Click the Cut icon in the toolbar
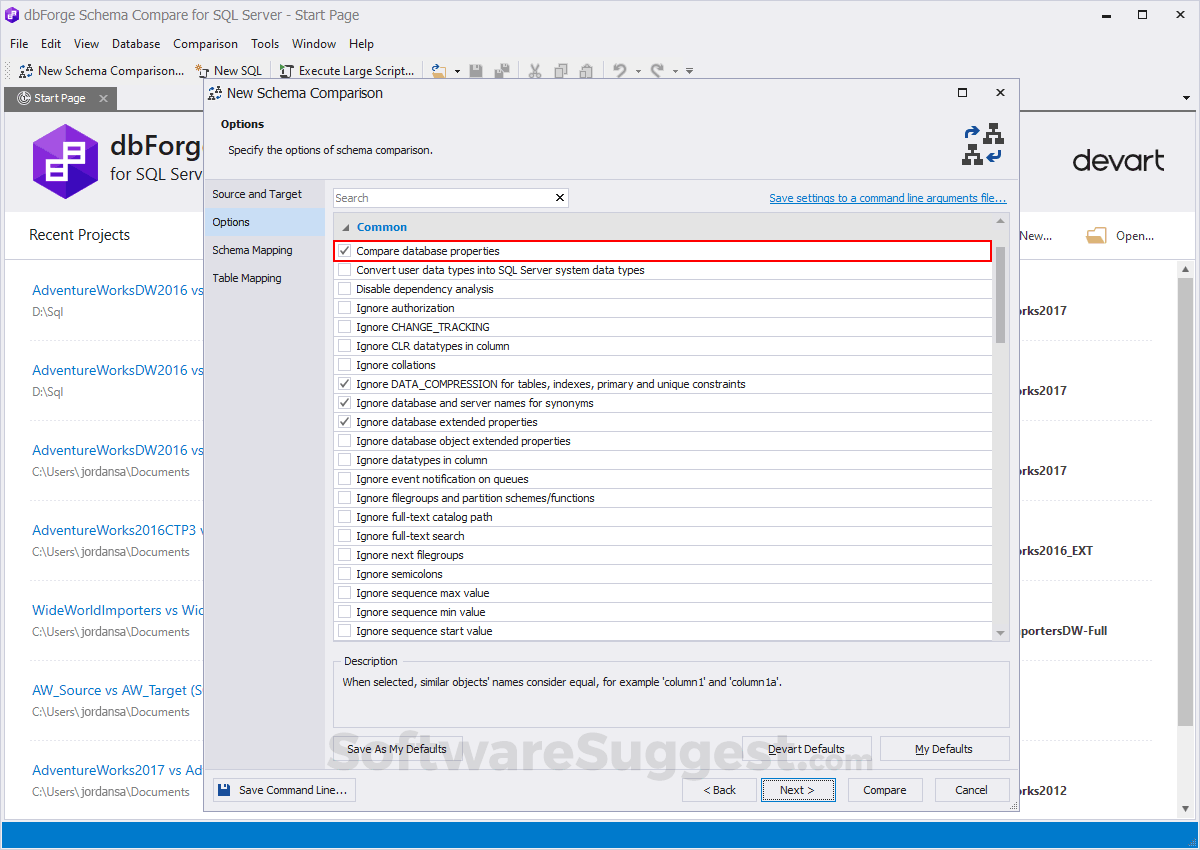 (x=535, y=70)
